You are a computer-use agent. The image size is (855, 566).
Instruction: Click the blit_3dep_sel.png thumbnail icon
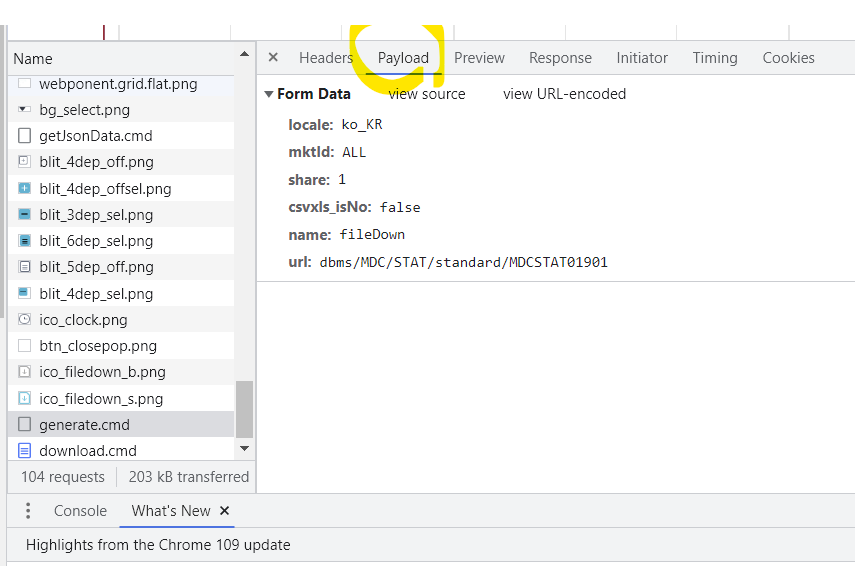point(25,214)
